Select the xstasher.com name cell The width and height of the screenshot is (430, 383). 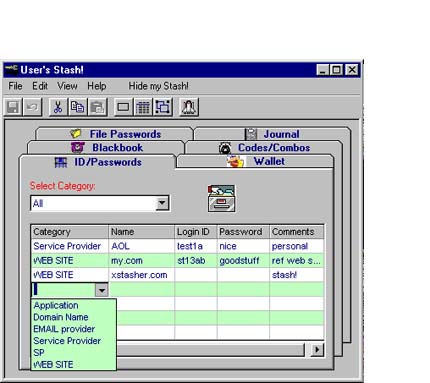(x=141, y=275)
